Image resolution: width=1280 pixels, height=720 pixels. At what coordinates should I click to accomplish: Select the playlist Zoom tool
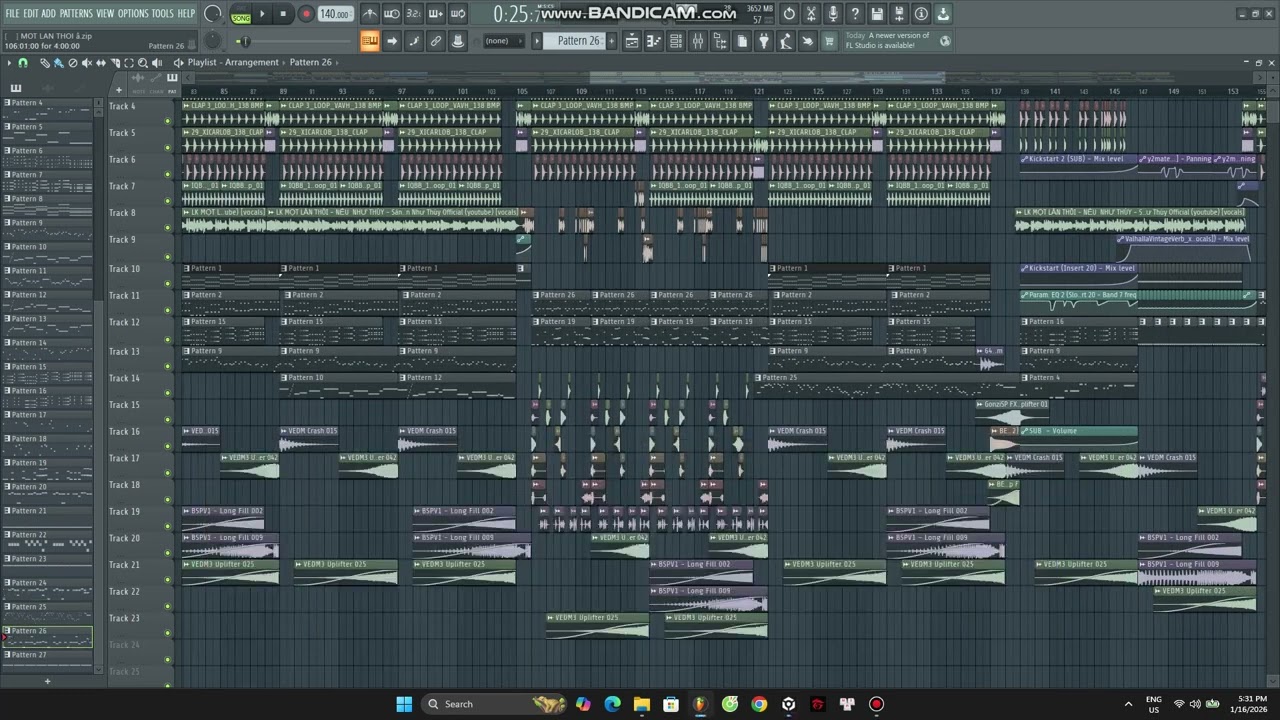[142, 62]
